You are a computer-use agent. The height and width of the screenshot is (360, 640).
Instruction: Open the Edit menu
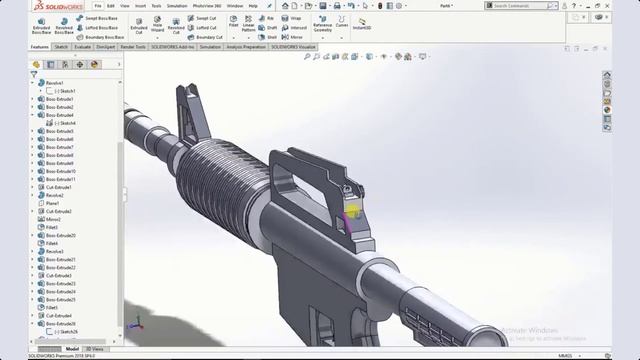(x=111, y=6)
